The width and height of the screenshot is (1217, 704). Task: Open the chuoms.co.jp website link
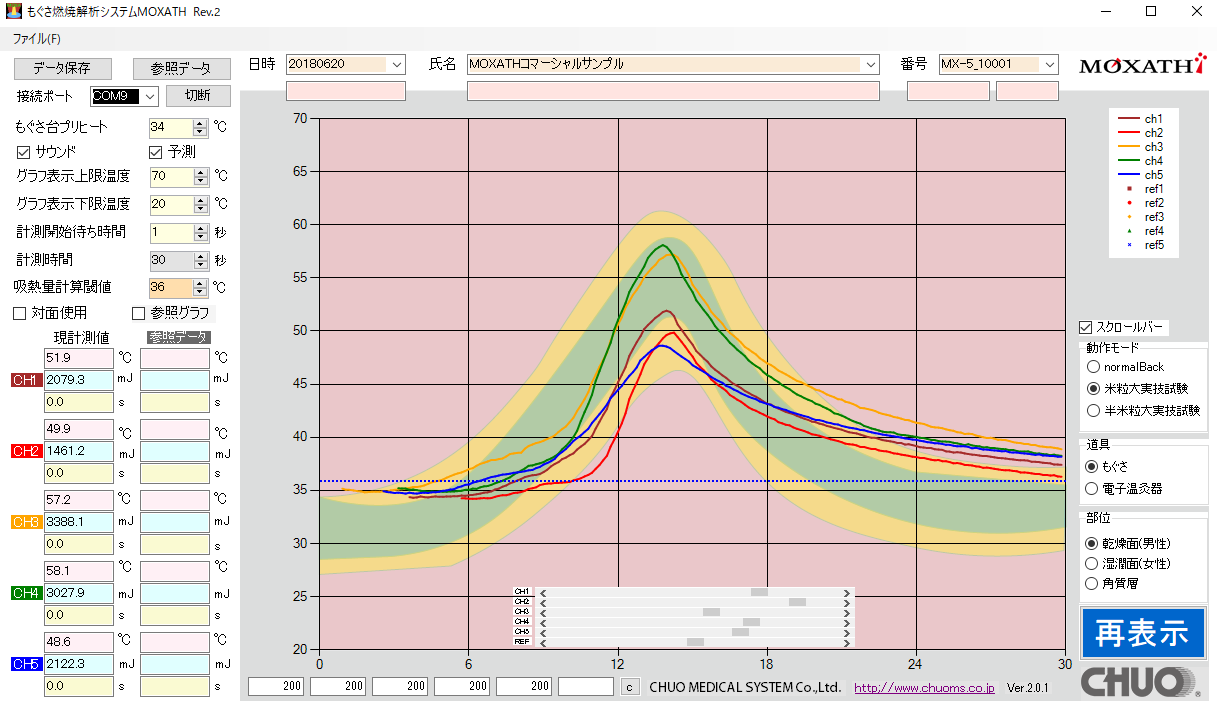pyautogui.click(x=923, y=688)
